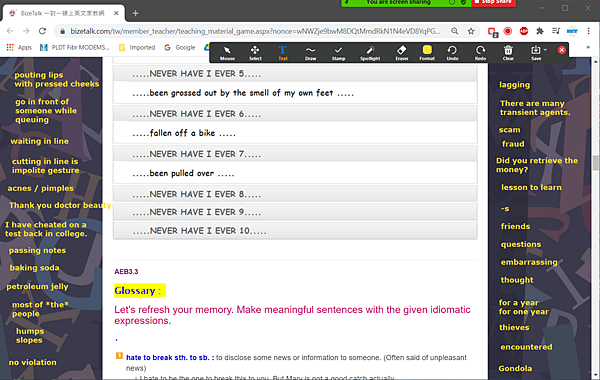
Task: Click the 'been pulled over' text
Action: [x=183, y=173]
